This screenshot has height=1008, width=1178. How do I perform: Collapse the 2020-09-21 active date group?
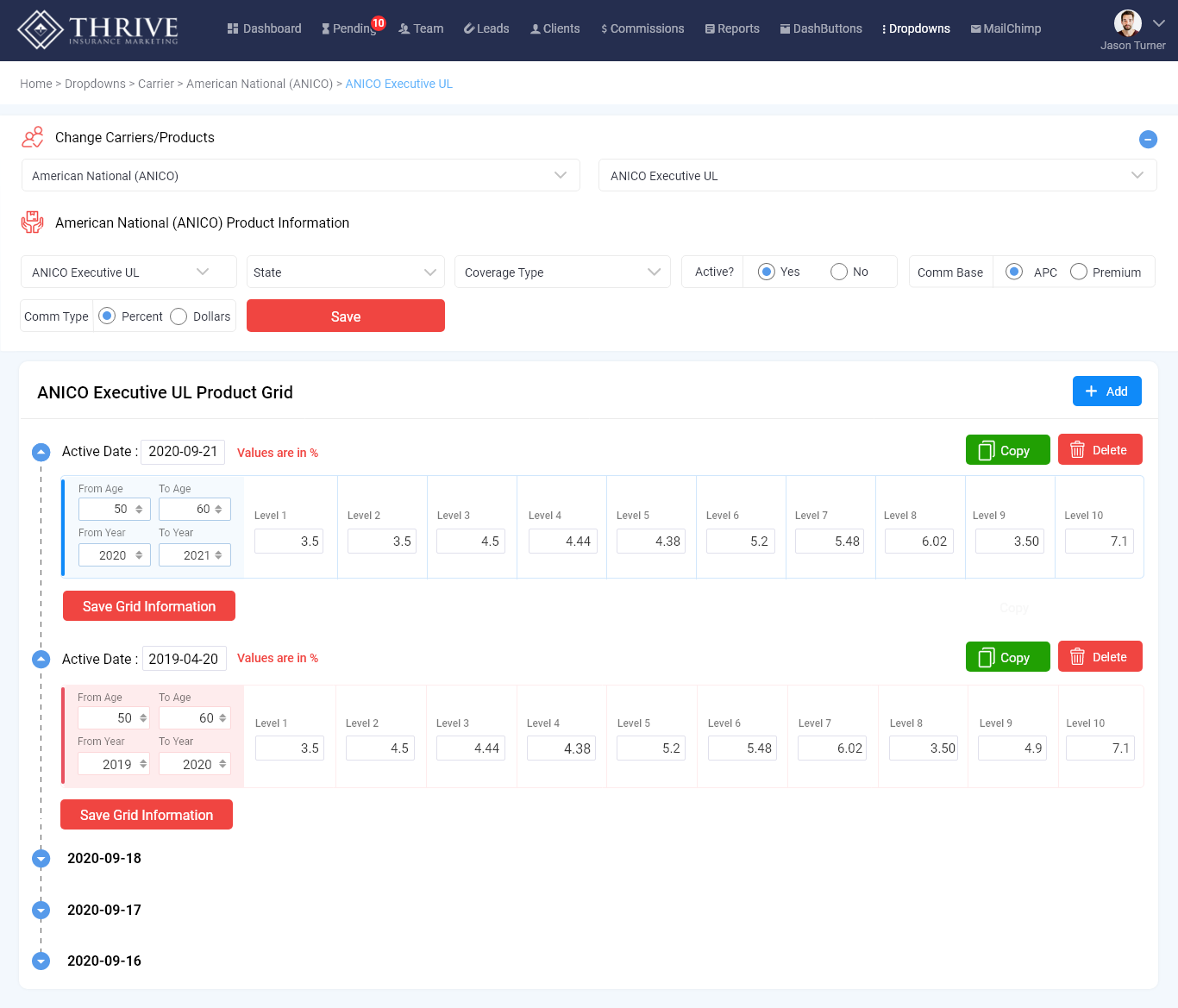pyautogui.click(x=41, y=452)
